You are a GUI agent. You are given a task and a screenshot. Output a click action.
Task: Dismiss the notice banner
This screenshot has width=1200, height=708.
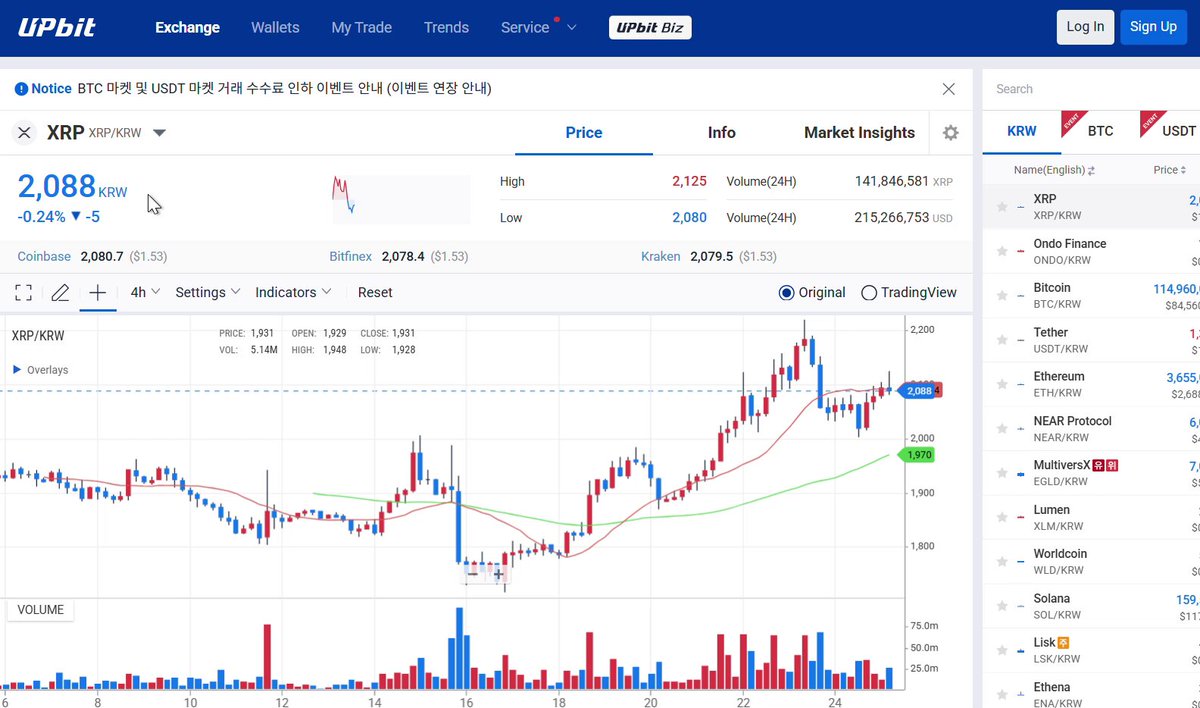coord(949,89)
